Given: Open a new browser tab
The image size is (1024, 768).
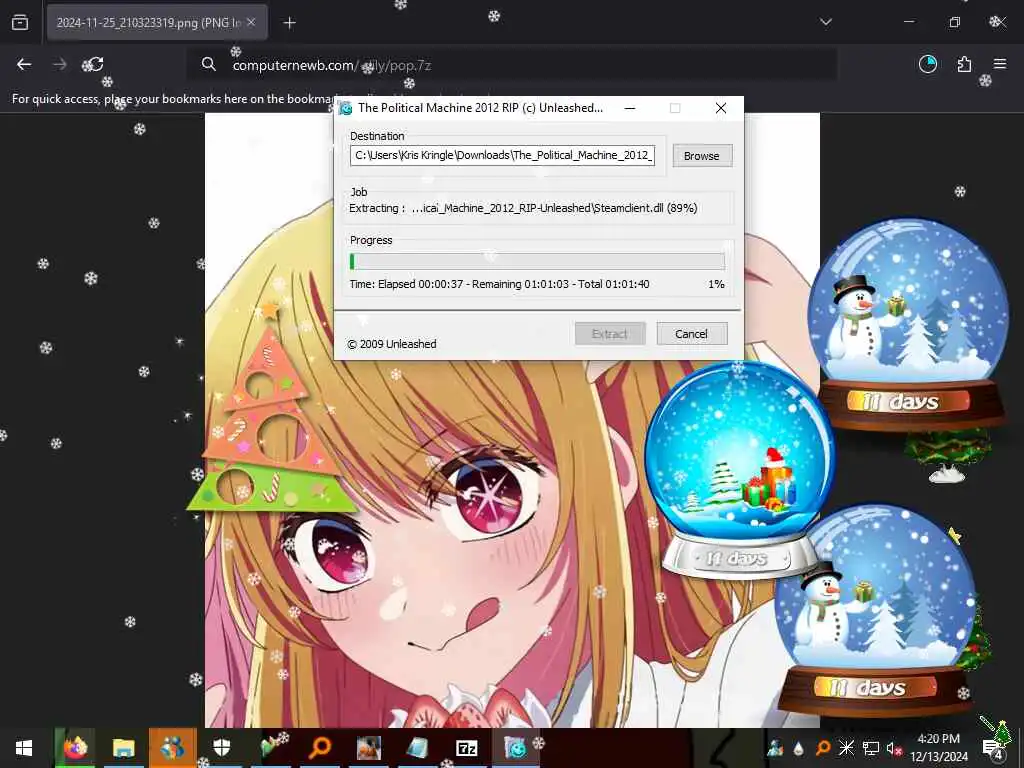Looking at the screenshot, I should coord(289,23).
